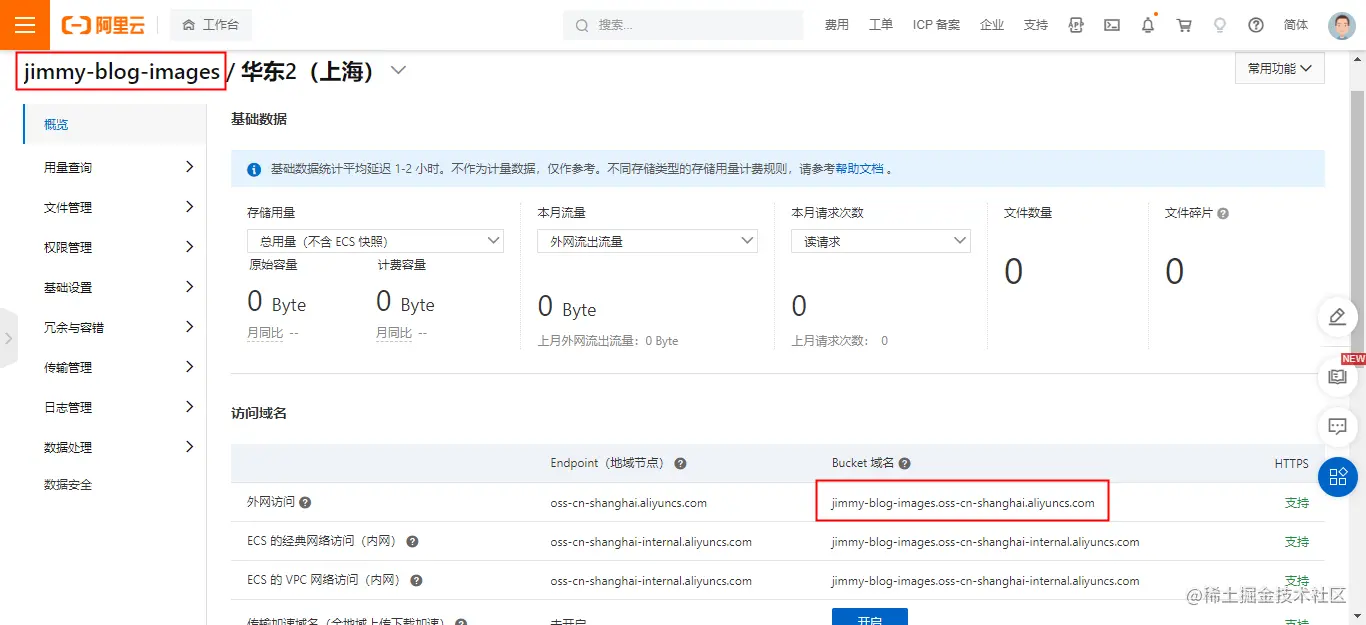Click the blue apps grid floating button
Screen dimensions: 1366x625
coord(1338,477)
